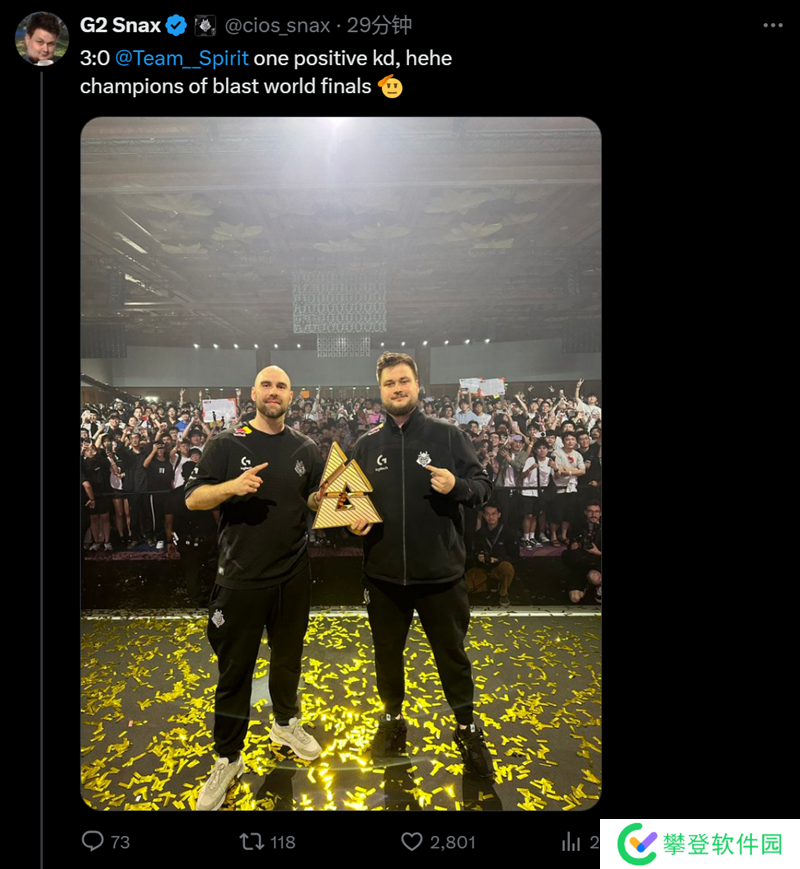The height and width of the screenshot is (869, 800).
Task: Open the G2 Snax display name
Action: (x=120, y=25)
